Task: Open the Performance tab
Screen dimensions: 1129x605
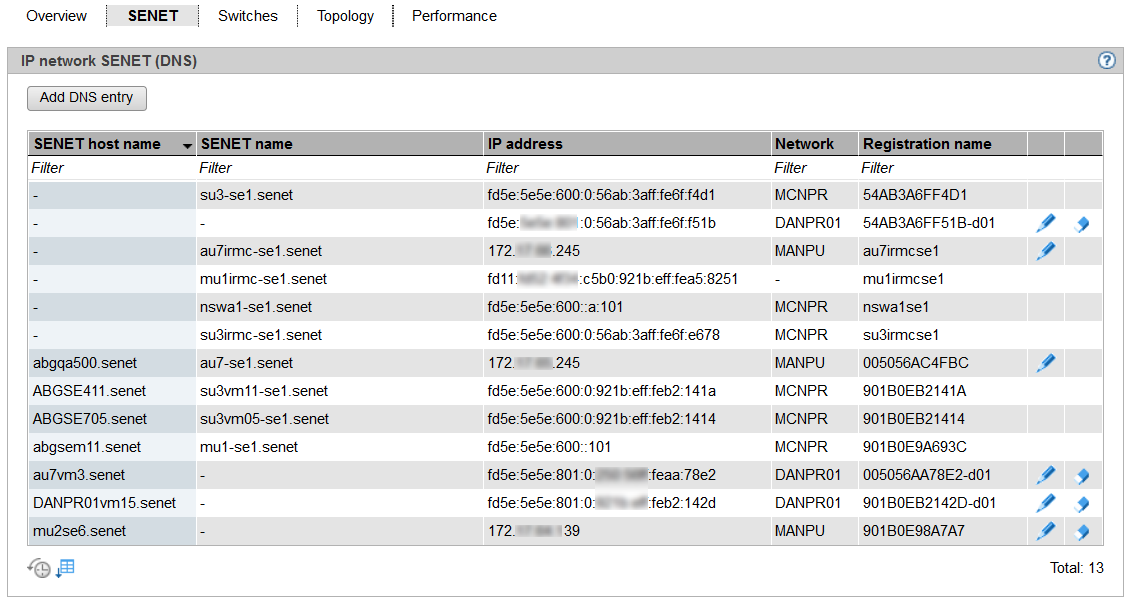Action: (x=454, y=16)
